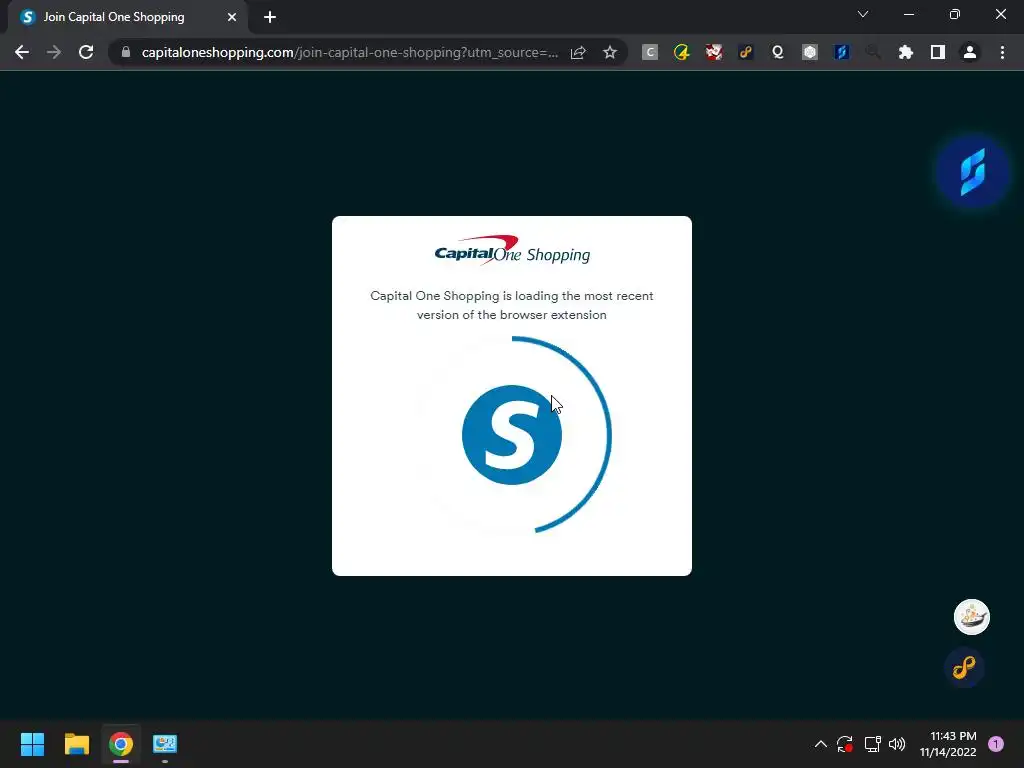This screenshot has height=768, width=1024.
Task: Click the blue S loading spinner
Action: tap(512, 435)
